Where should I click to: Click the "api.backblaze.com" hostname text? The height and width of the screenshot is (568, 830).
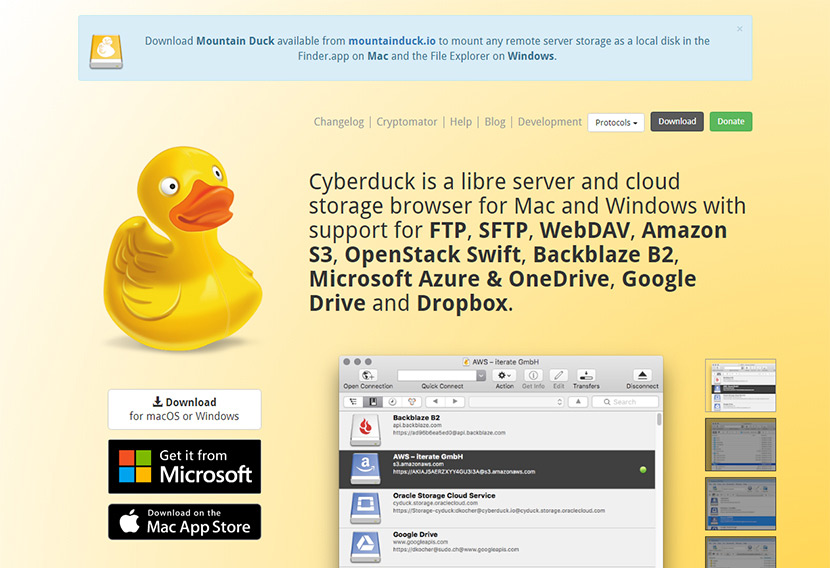pyautogui.click(x=417, y=425)
